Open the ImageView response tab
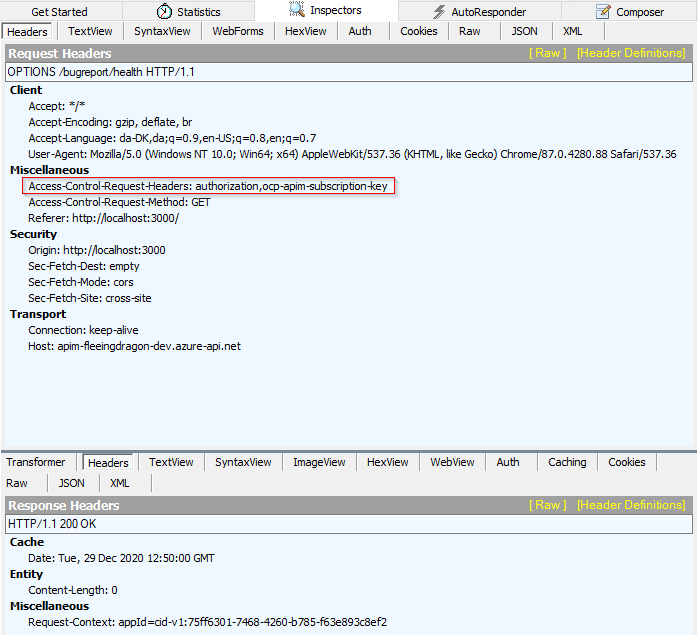 tap(319, 462)
